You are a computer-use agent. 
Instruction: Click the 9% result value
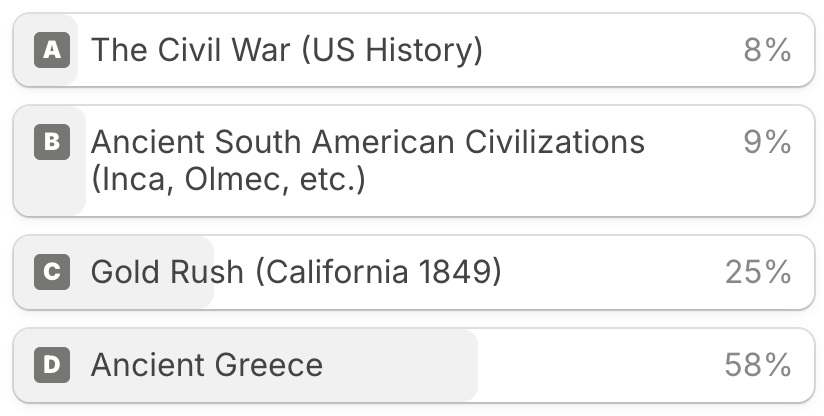[767, 142]
